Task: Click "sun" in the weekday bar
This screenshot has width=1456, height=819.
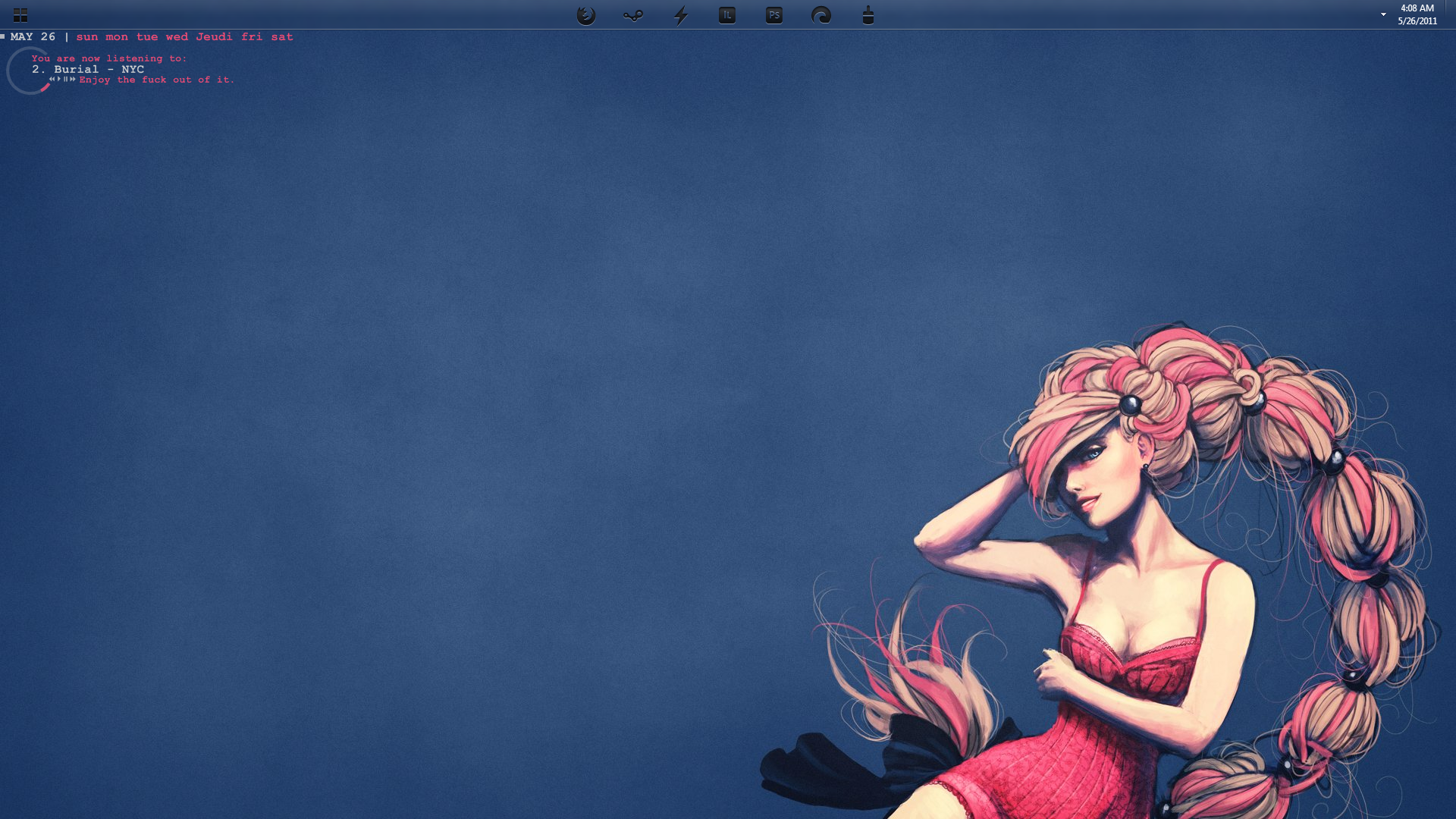Action: pos(87,36)
